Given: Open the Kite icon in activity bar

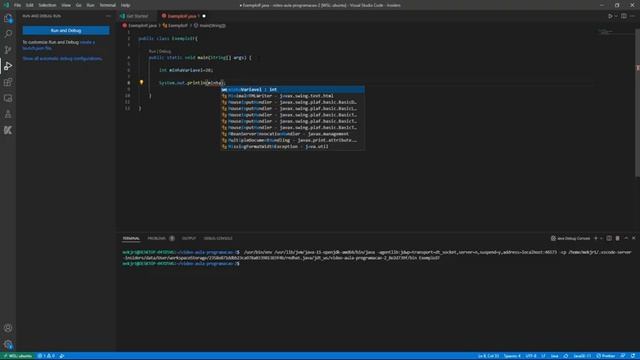Looking at the screenshot, I should (x=8, y=130).
